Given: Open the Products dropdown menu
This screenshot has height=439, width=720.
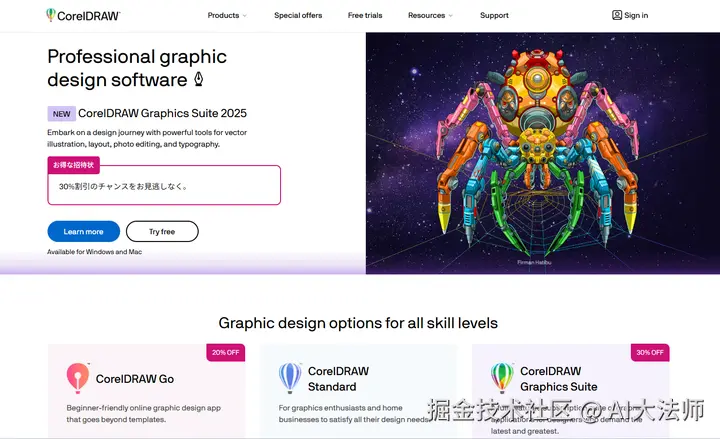Looking at the screenshot, I should [227, 15].
